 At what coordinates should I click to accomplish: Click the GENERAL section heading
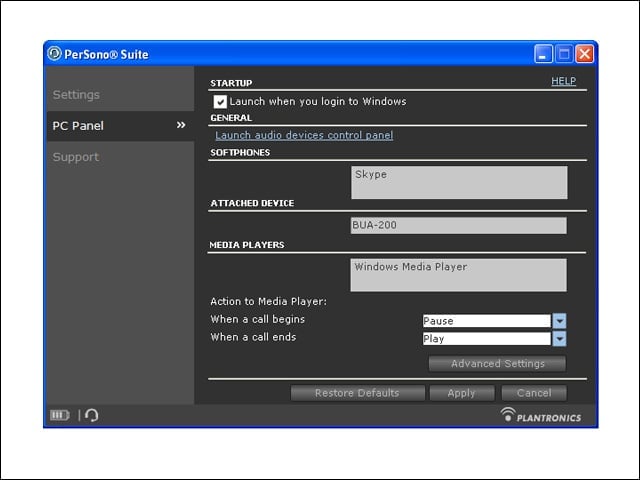231,118
